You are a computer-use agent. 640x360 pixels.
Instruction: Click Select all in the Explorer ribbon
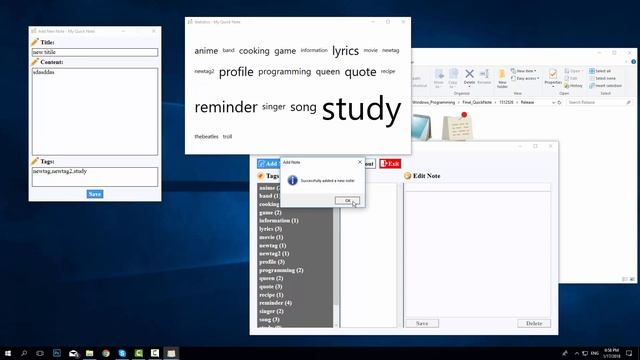pos(600,71)
